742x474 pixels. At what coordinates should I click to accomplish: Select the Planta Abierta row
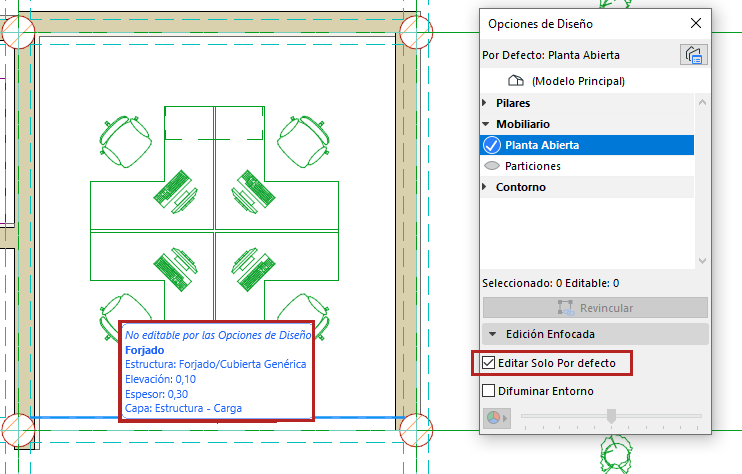click(587, 145)
